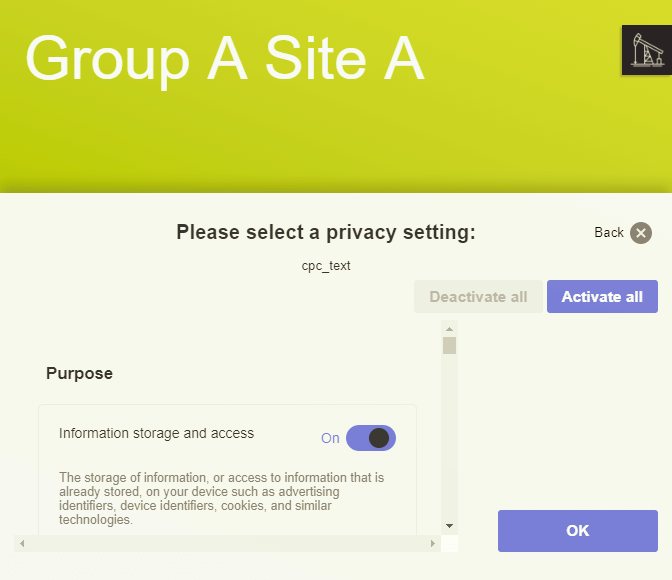Click the Please select a privacy setting heading
Viewport: 672px width, 580px height.
point(326,232)
